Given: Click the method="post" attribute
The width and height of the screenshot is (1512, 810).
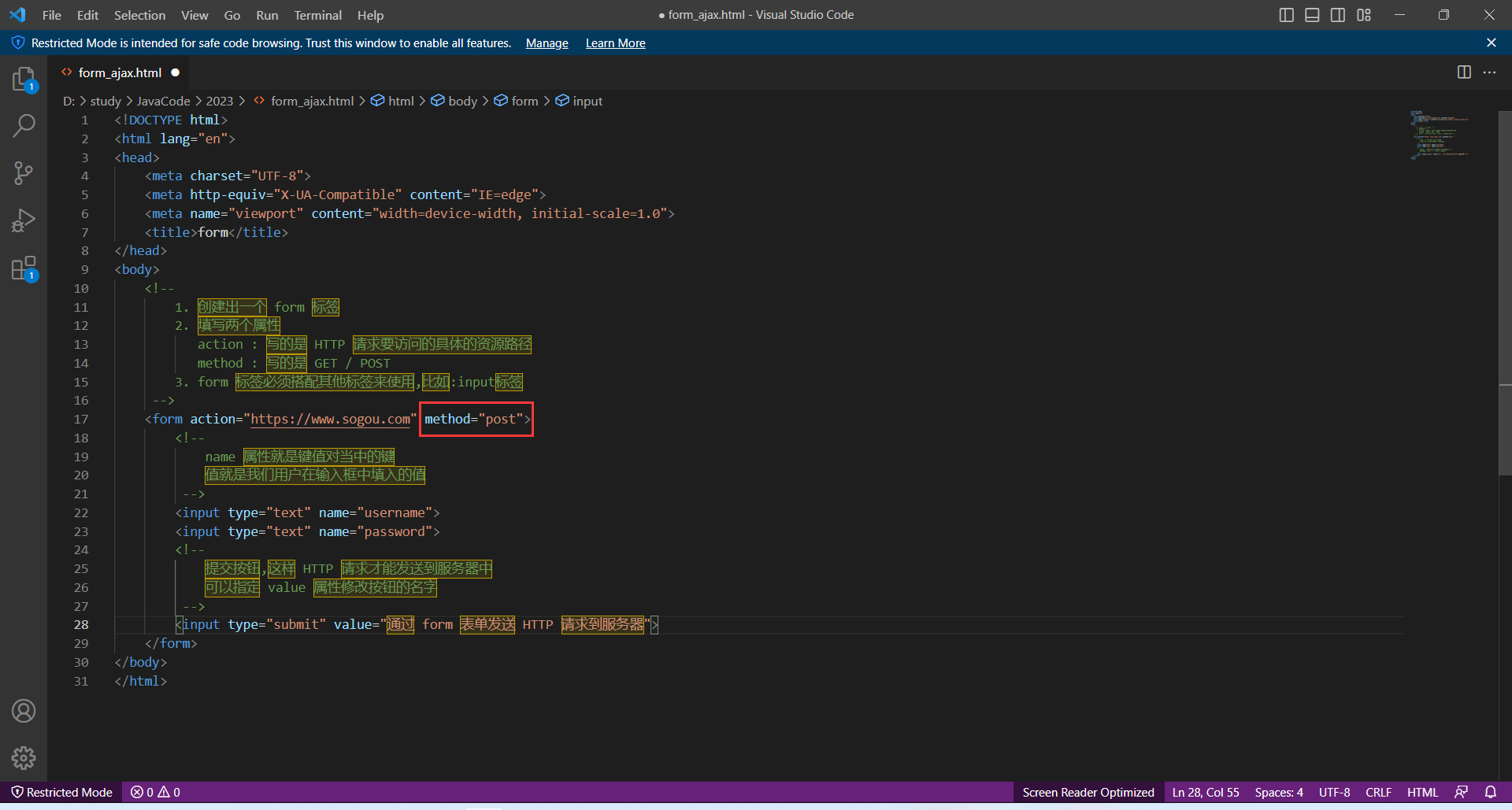Looking at the screenshot, I should tap(474, 419).
